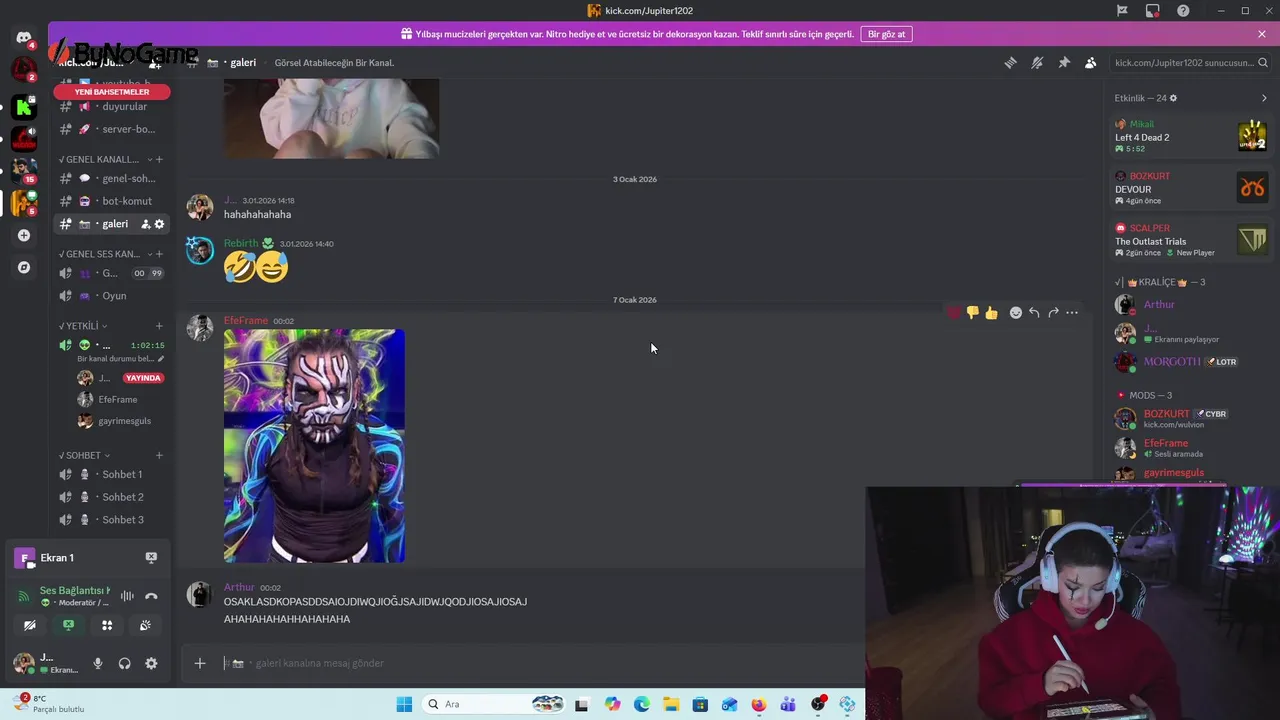Image resolution: width=1280 pixels, height=720 pixels.
Task: Jump to new mentions 'YENİ BAHSETMELER'
Action: click(x=112, y=92)
